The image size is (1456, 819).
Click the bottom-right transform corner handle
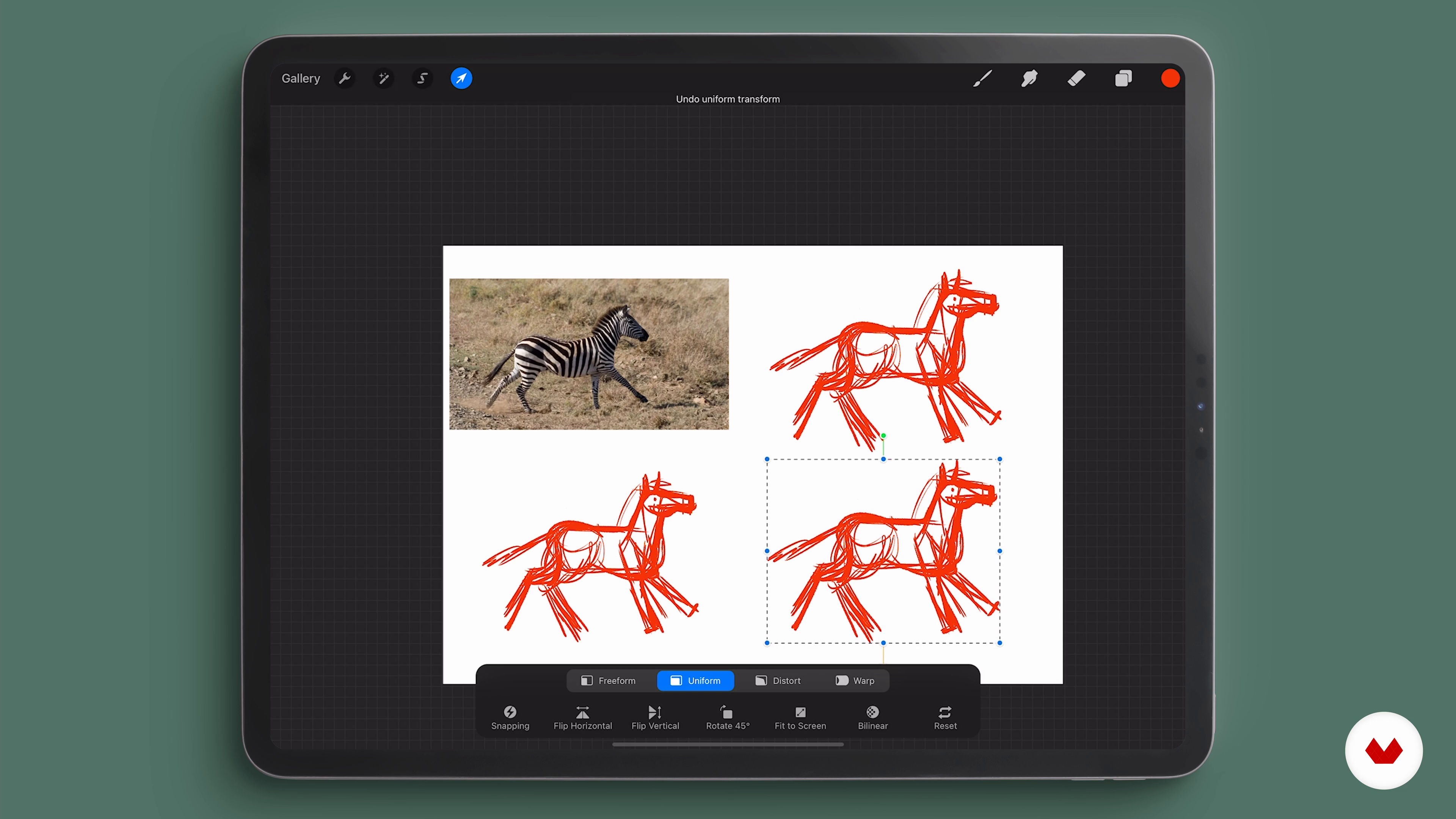[1000, 643]
